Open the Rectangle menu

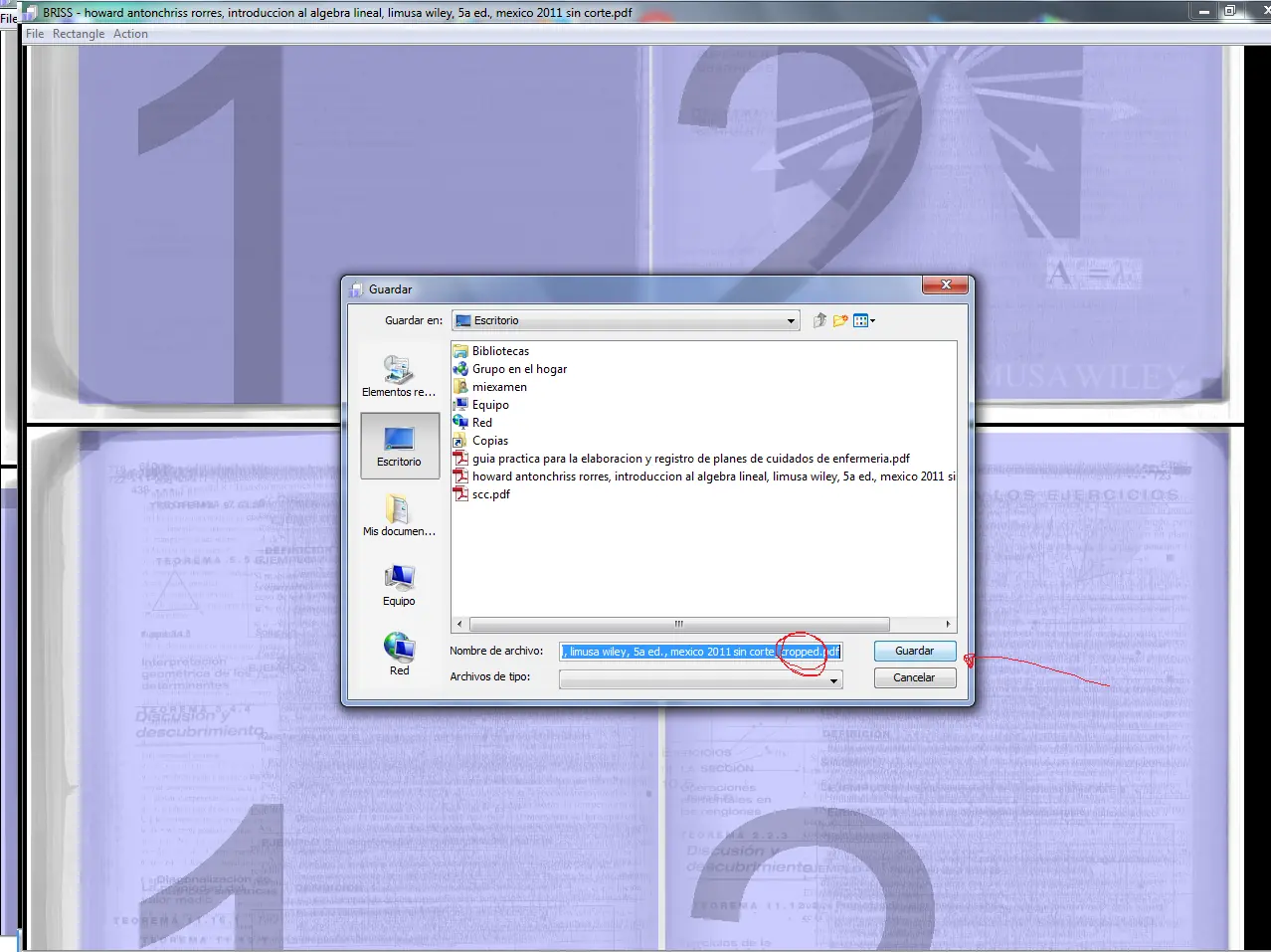tap(79, 34)
